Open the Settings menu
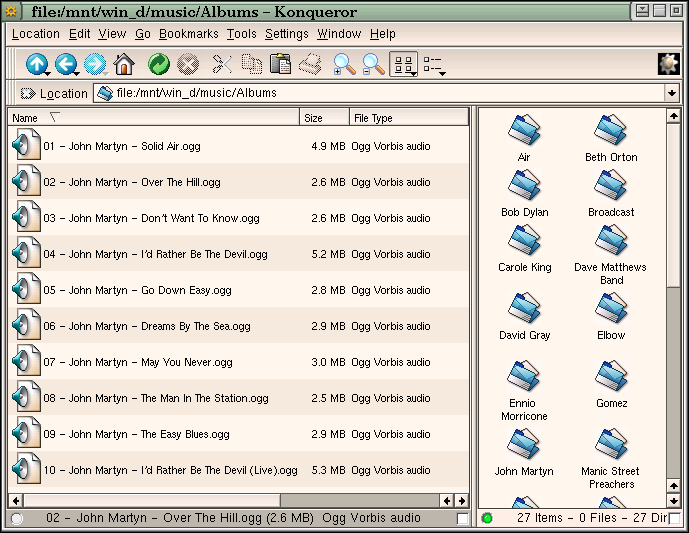This screenshot has height=533, width=689. point(286,34)
